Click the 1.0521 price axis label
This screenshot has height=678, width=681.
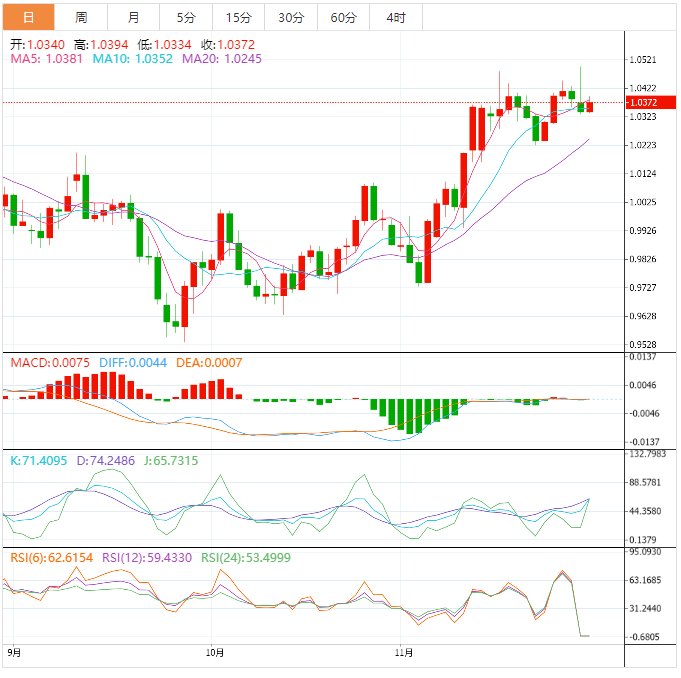pos(643,60)
